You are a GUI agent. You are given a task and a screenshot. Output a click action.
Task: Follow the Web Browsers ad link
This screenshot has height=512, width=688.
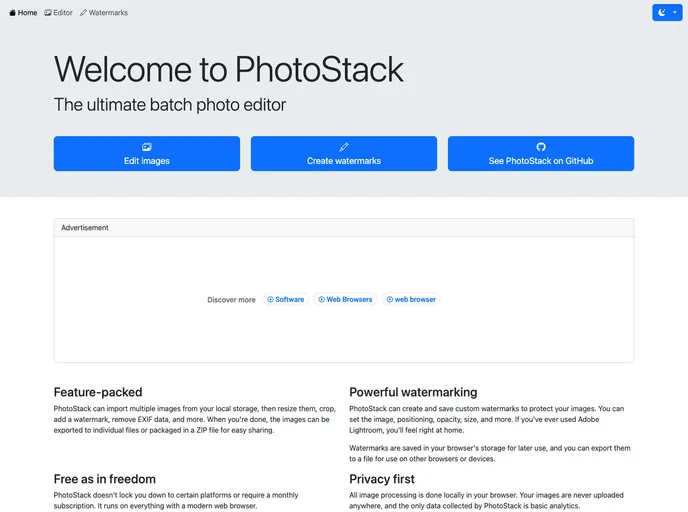(345, 299)
